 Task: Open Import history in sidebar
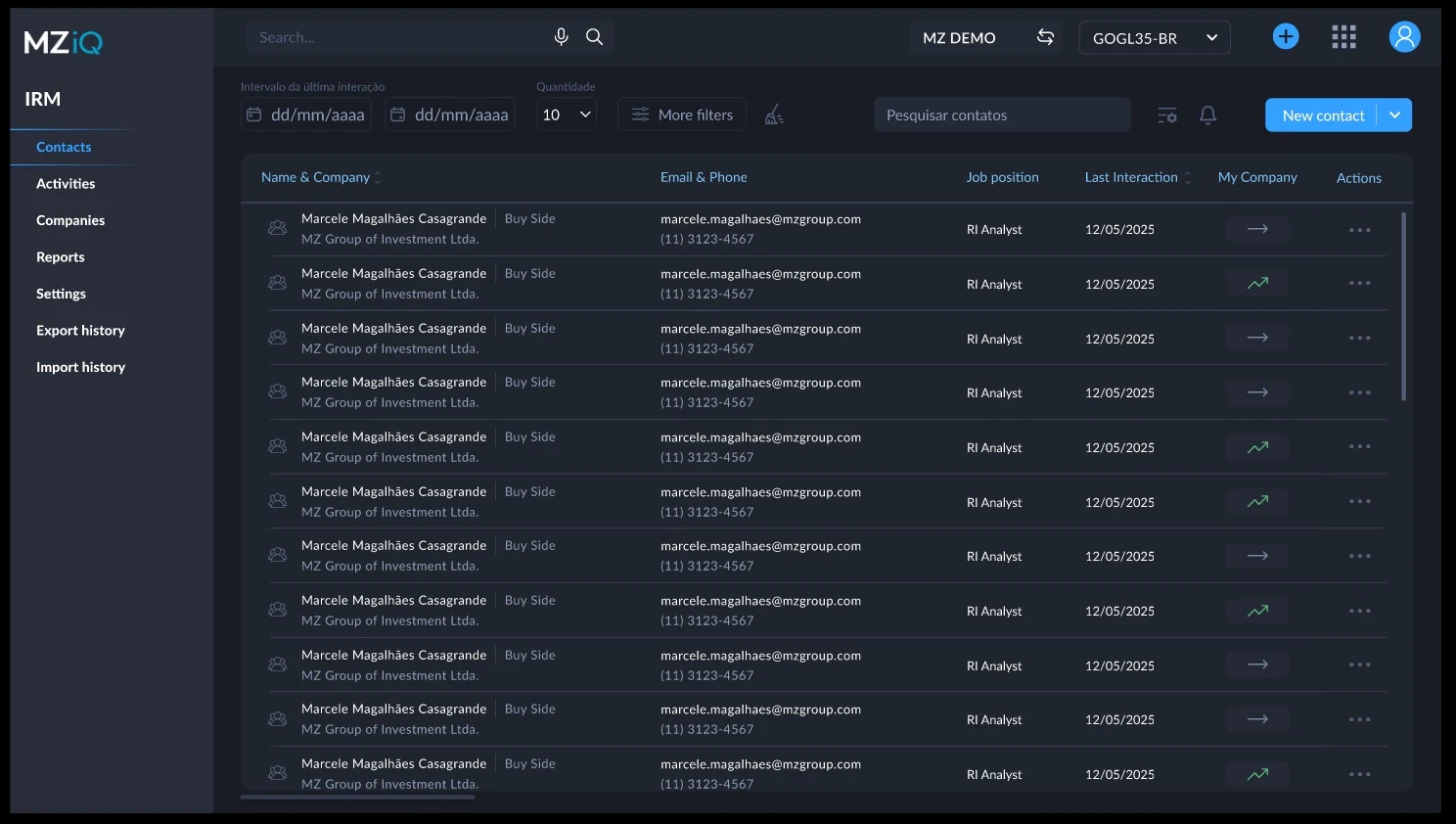(80, 367)
